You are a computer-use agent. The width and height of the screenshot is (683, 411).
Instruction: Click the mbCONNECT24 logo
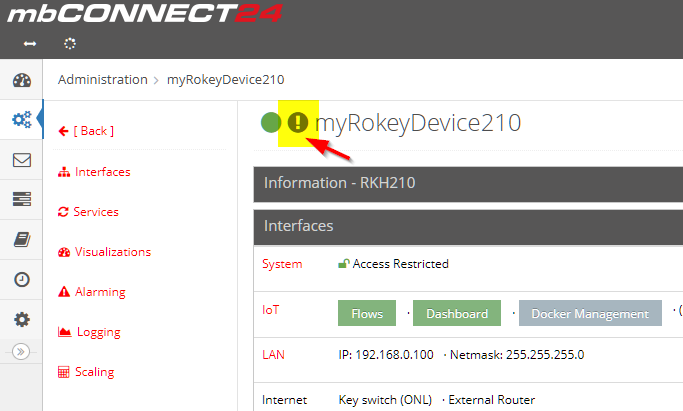[x=145, y=13]
